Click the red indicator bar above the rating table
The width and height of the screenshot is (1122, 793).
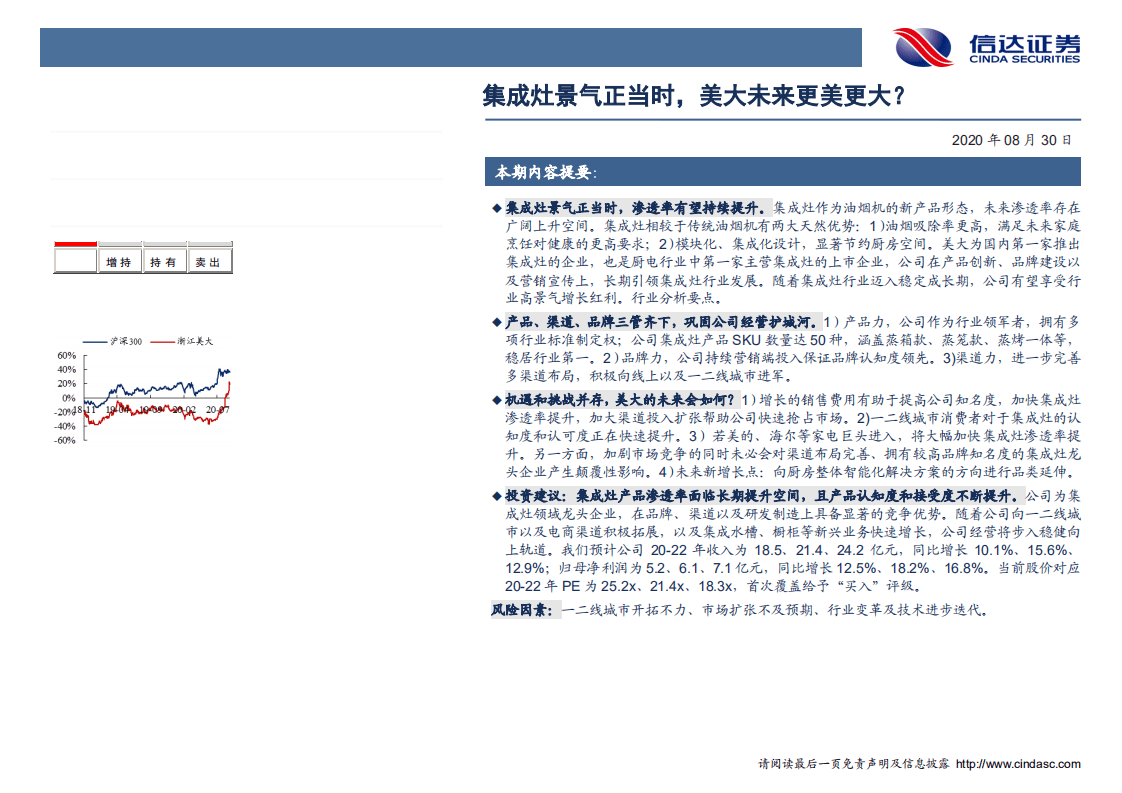pyautogui.click(x=77, y=243)
